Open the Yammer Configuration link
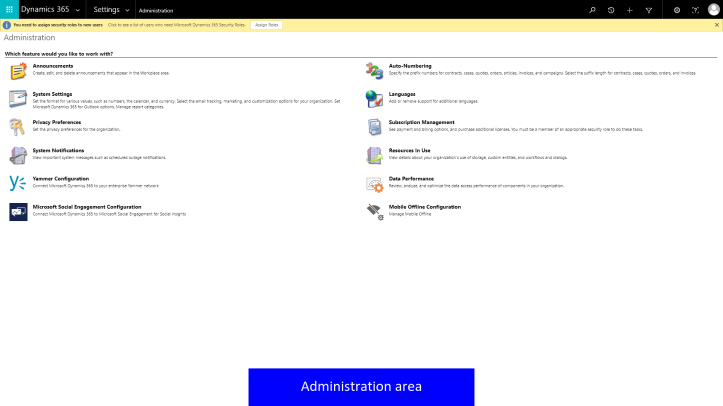Screen dimensions: 723x406 click(x=61, y=179)
